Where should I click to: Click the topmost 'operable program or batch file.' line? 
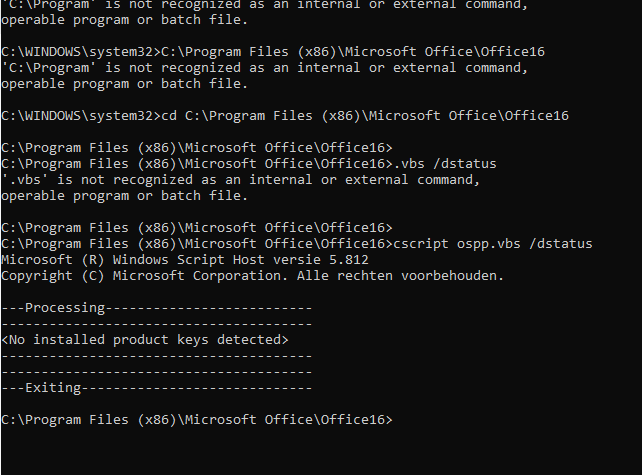[x=125, y=20]
